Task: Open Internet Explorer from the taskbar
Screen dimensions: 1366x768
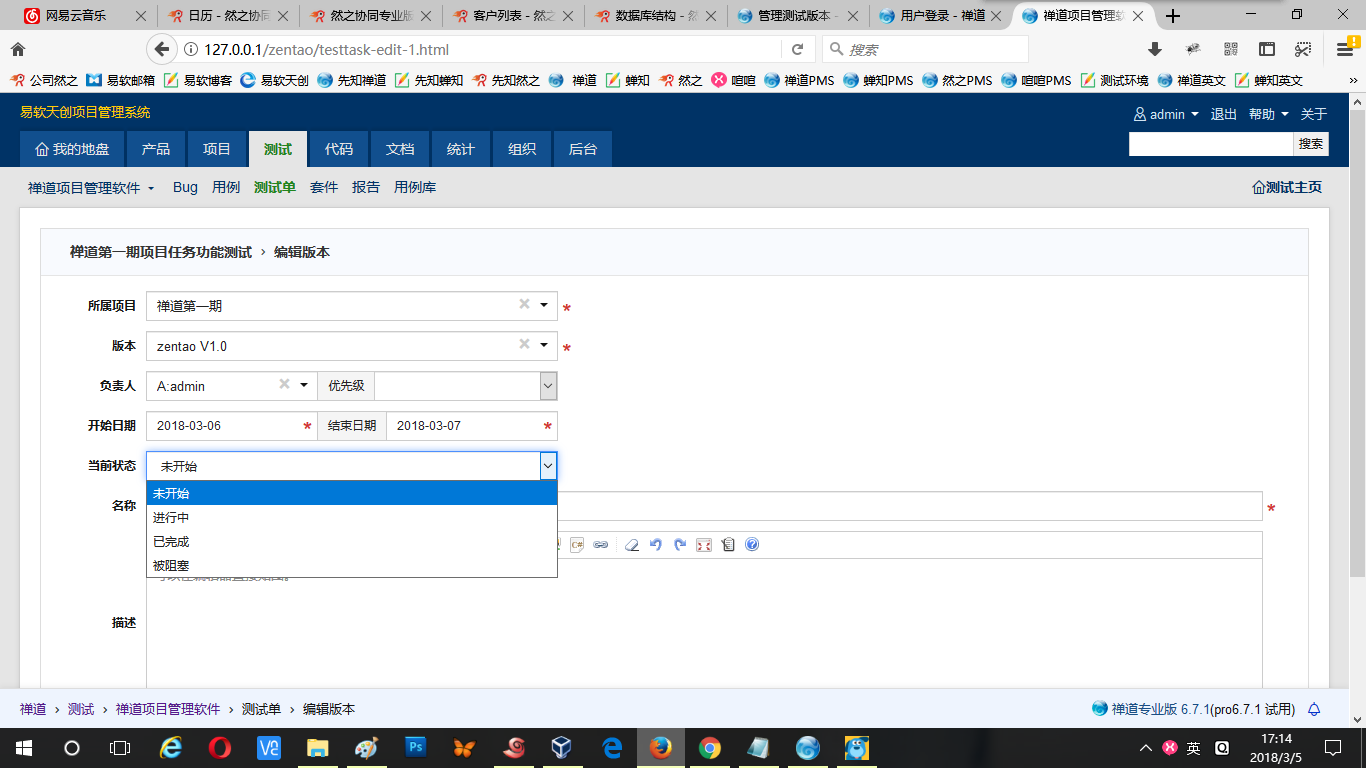Action: pyautogui.click(x=171, y=747)
